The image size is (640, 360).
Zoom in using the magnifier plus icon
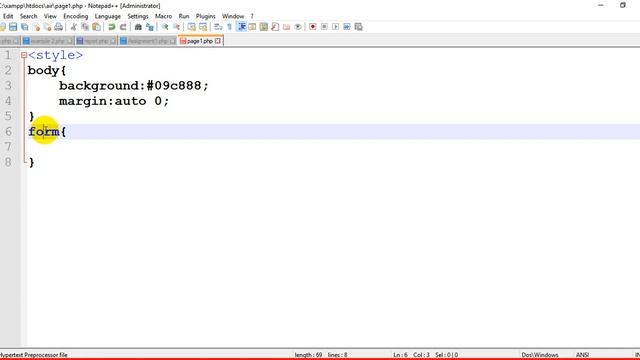tap(165, 27)
